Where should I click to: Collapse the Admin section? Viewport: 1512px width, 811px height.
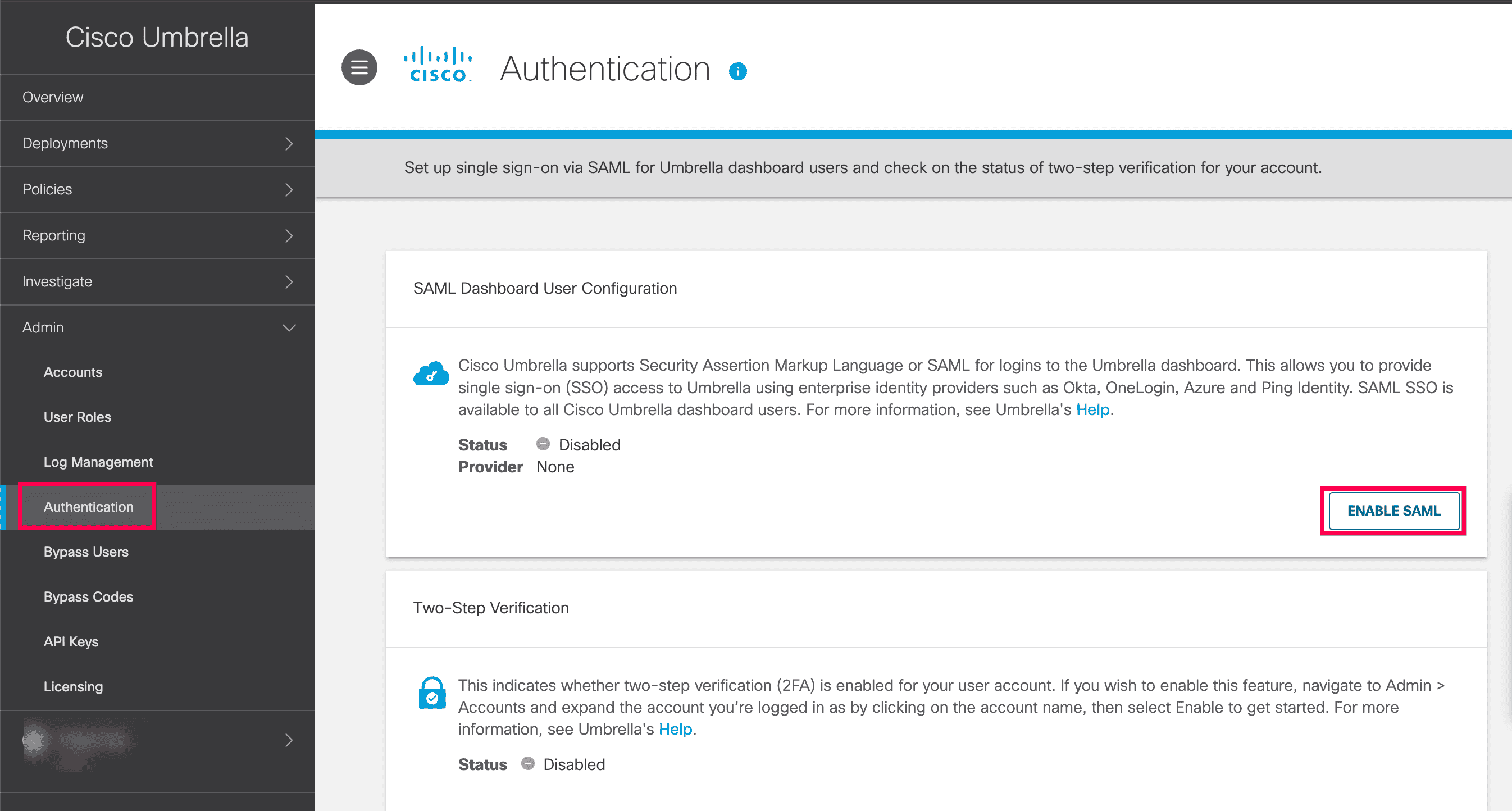(x=289, y=327)
